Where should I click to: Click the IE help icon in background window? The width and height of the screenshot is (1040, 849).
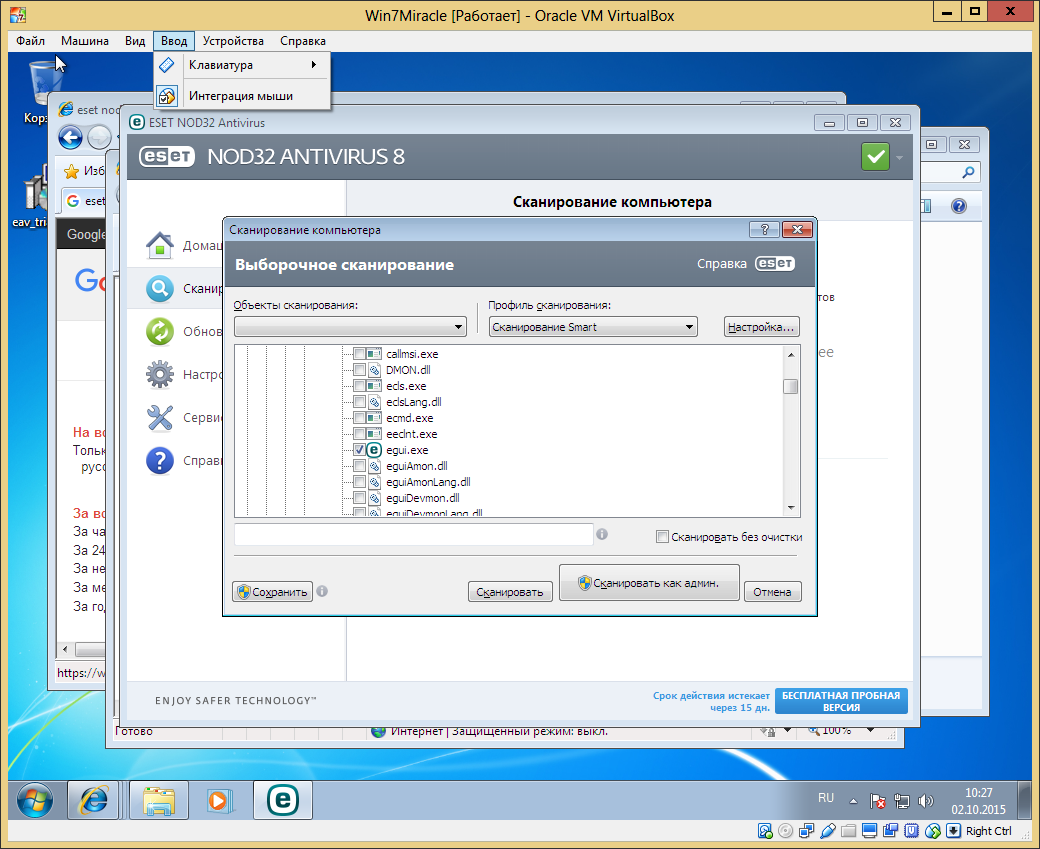(958, 206)
